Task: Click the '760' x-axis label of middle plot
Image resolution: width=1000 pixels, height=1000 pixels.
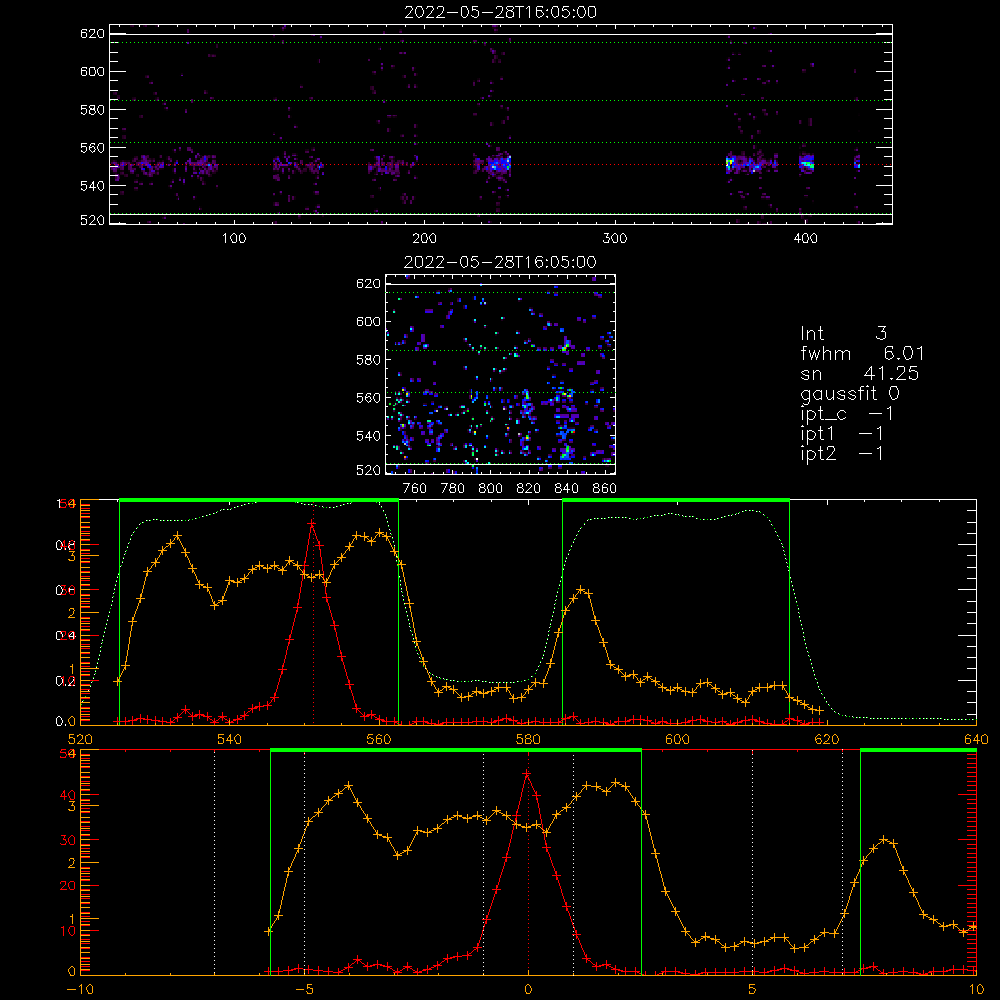Action: coord(415,489)
